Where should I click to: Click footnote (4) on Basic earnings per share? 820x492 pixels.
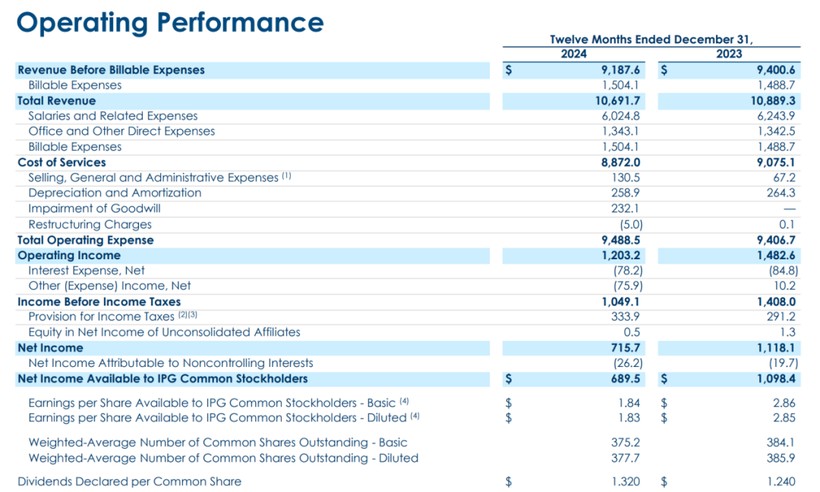click(404, 401)
